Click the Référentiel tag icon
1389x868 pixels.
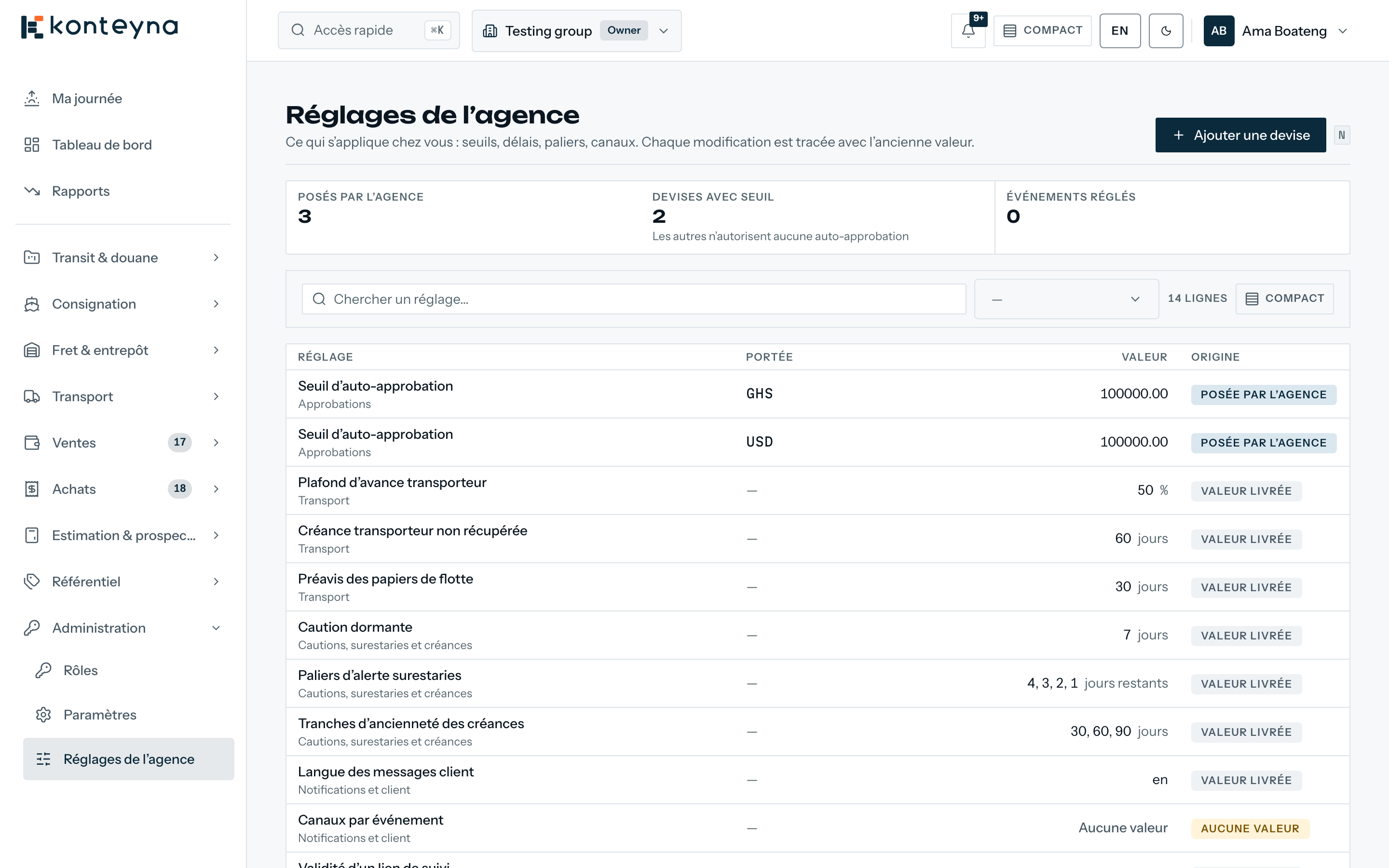tap(31, 582)
